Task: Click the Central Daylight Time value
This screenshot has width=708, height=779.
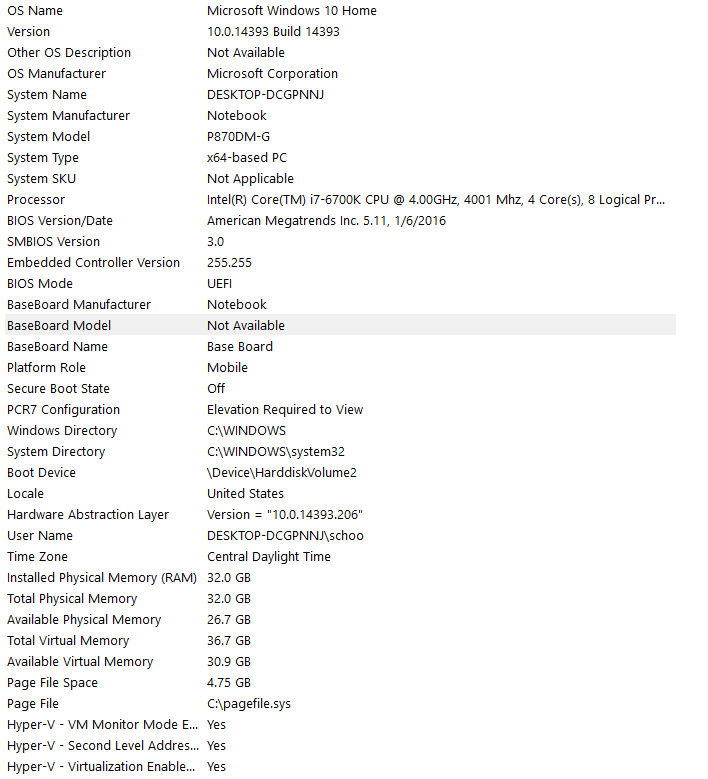Action: 269,556
